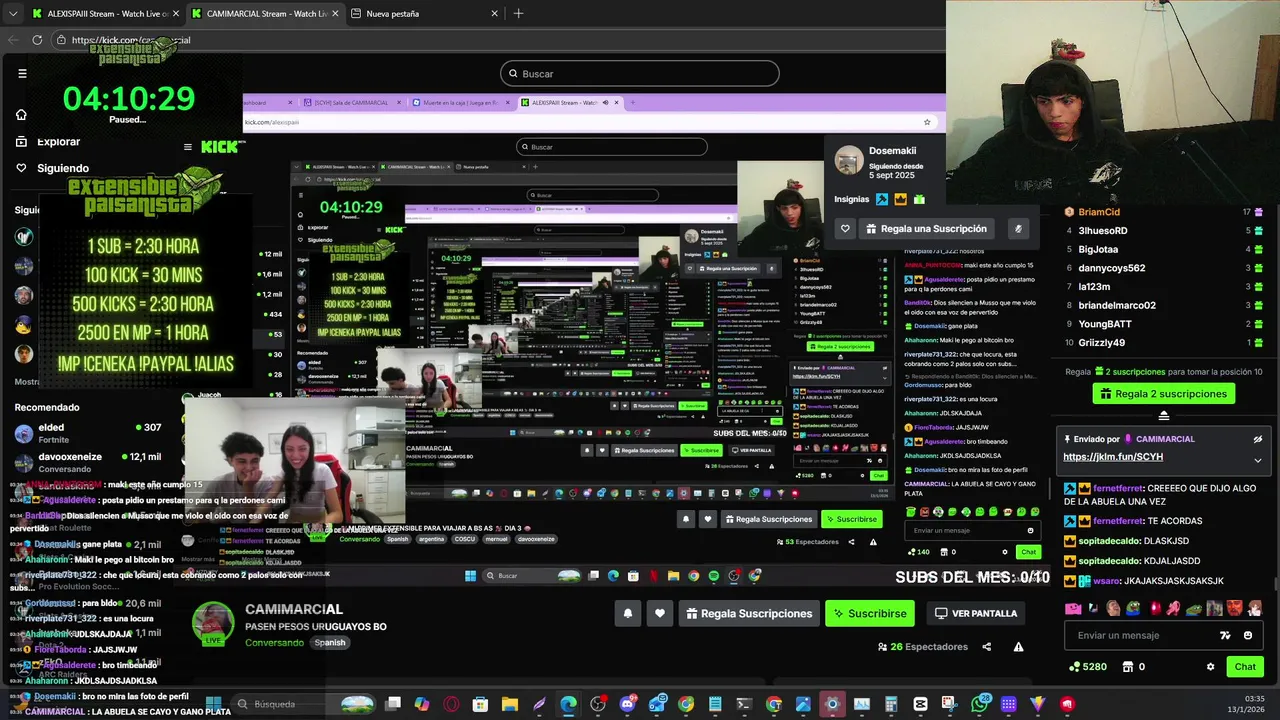This screenshot has width=1280, height=720.
Task: Select YoungBATT in the gift leaderboard
Action: pos(1105,324)
